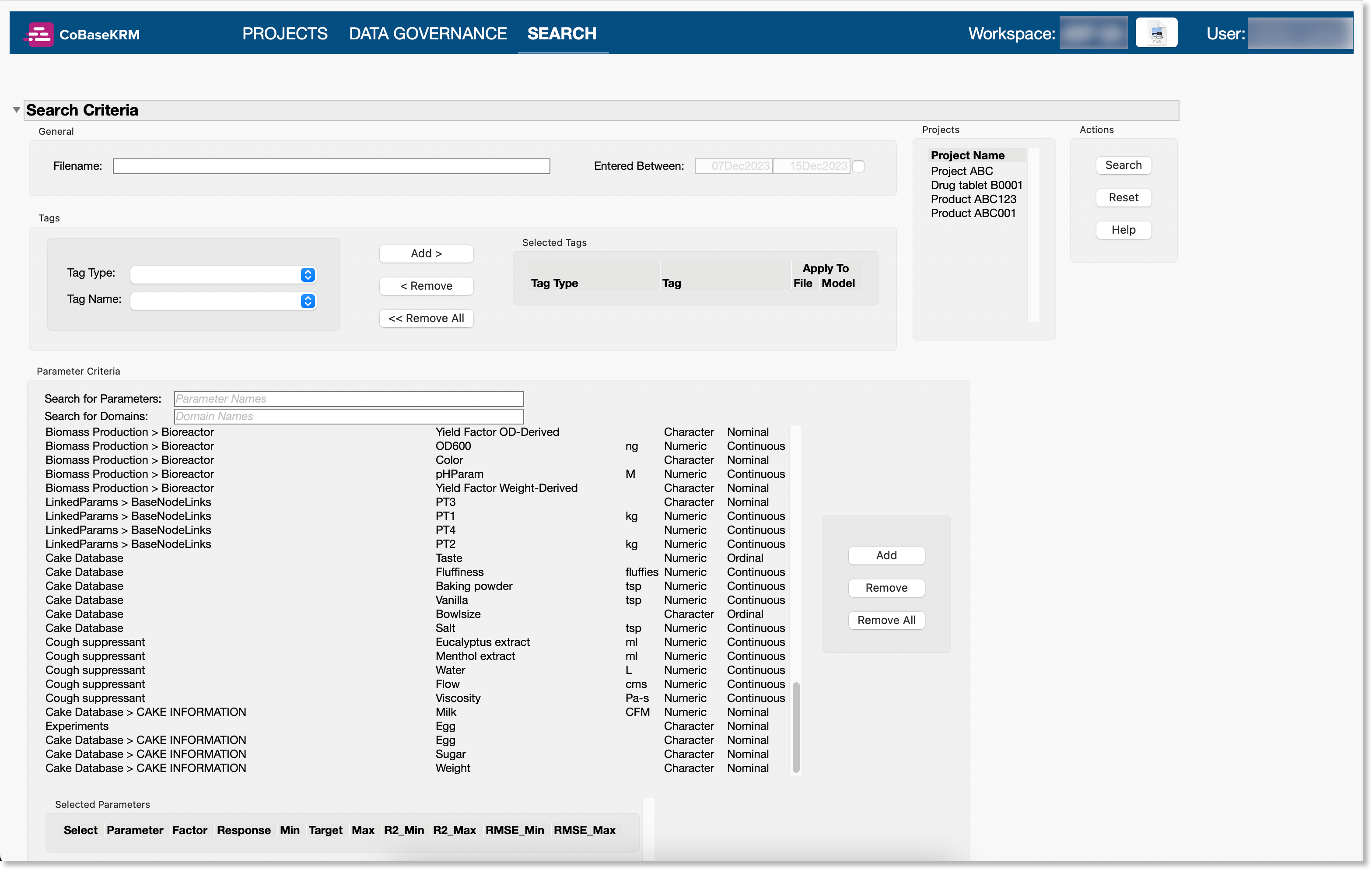Image resolution: width=1372 pixels, height=870 pixels.
Task: Click the Select column header
Action: 80,830
